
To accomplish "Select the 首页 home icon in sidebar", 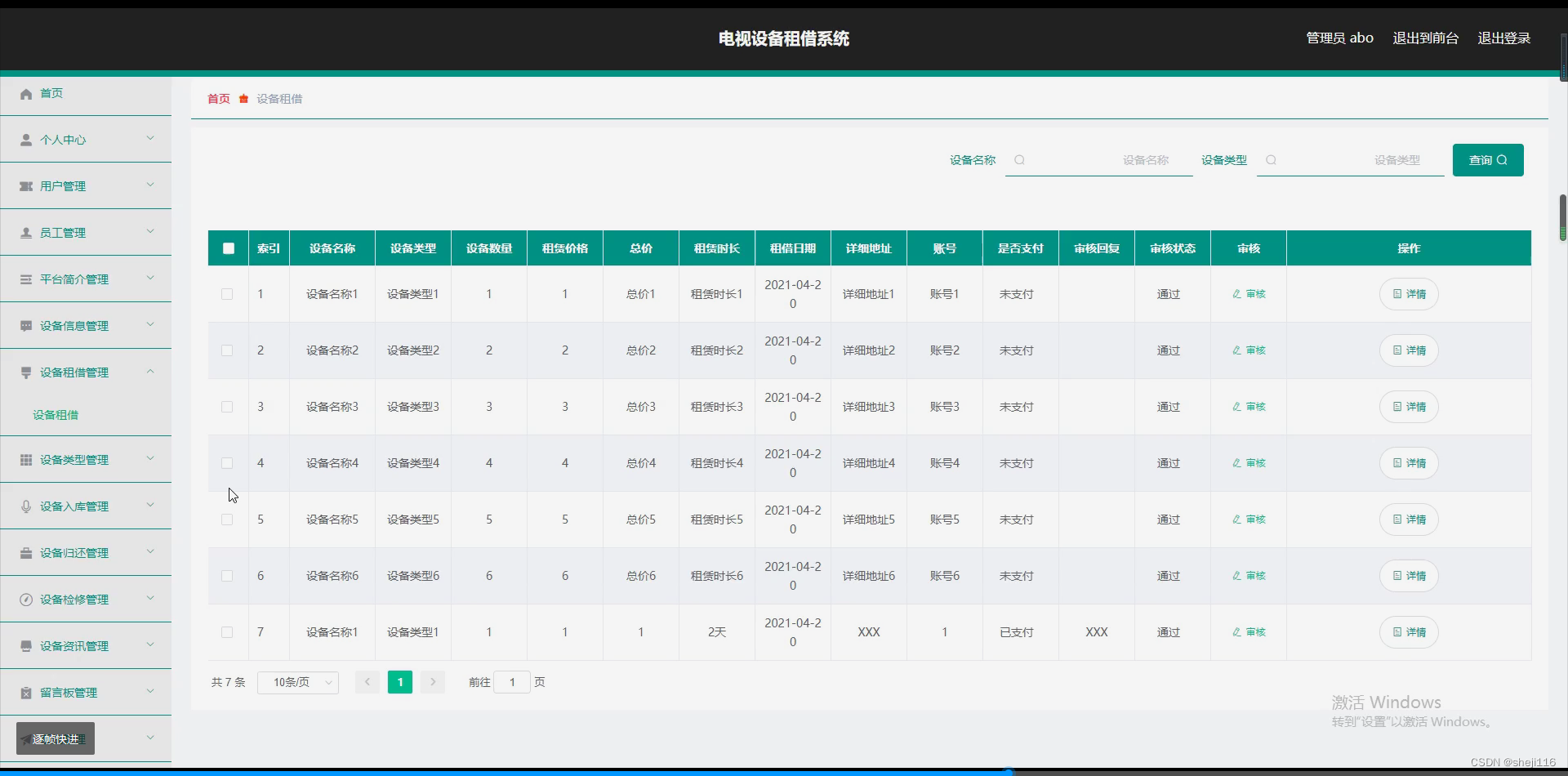I will pyautogui.click(x=25, y=94).
